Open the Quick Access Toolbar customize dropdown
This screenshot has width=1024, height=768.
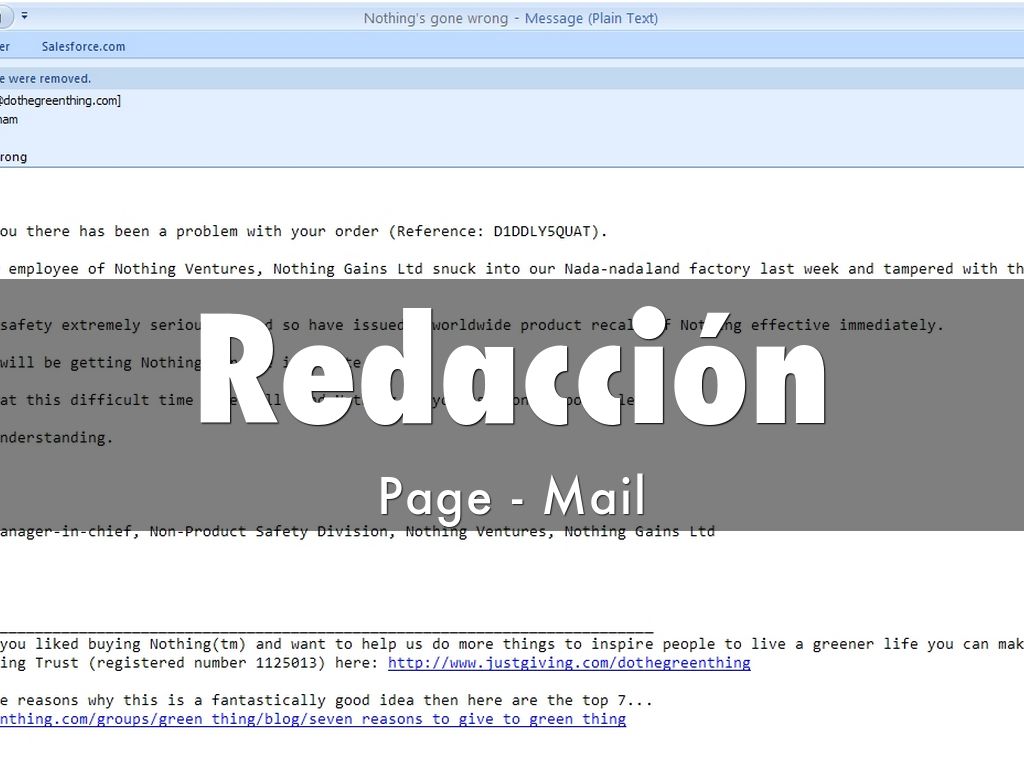pyautogui.click(x=24, y=16)
